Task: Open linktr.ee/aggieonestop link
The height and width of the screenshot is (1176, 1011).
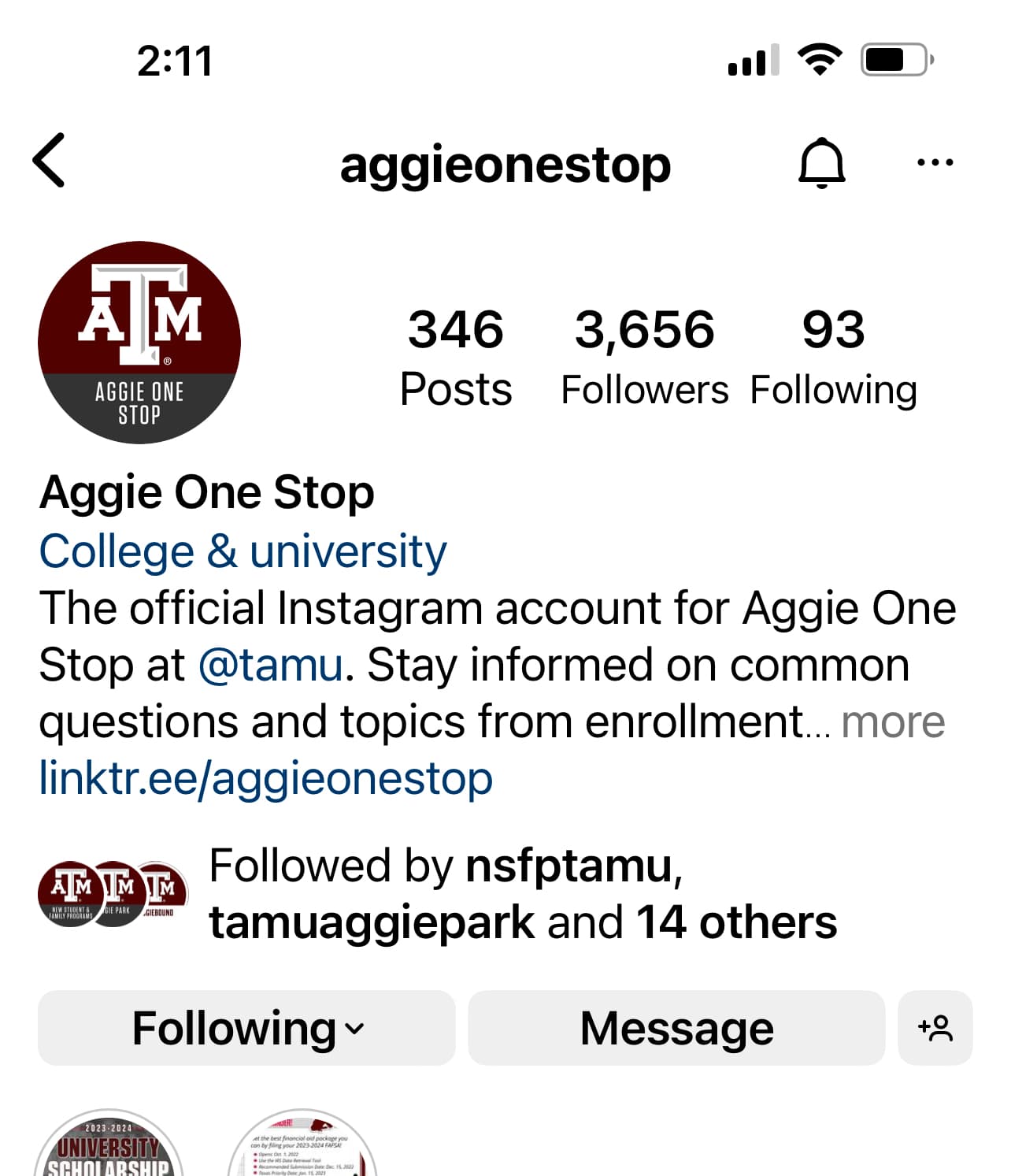Action: (266, 778)
